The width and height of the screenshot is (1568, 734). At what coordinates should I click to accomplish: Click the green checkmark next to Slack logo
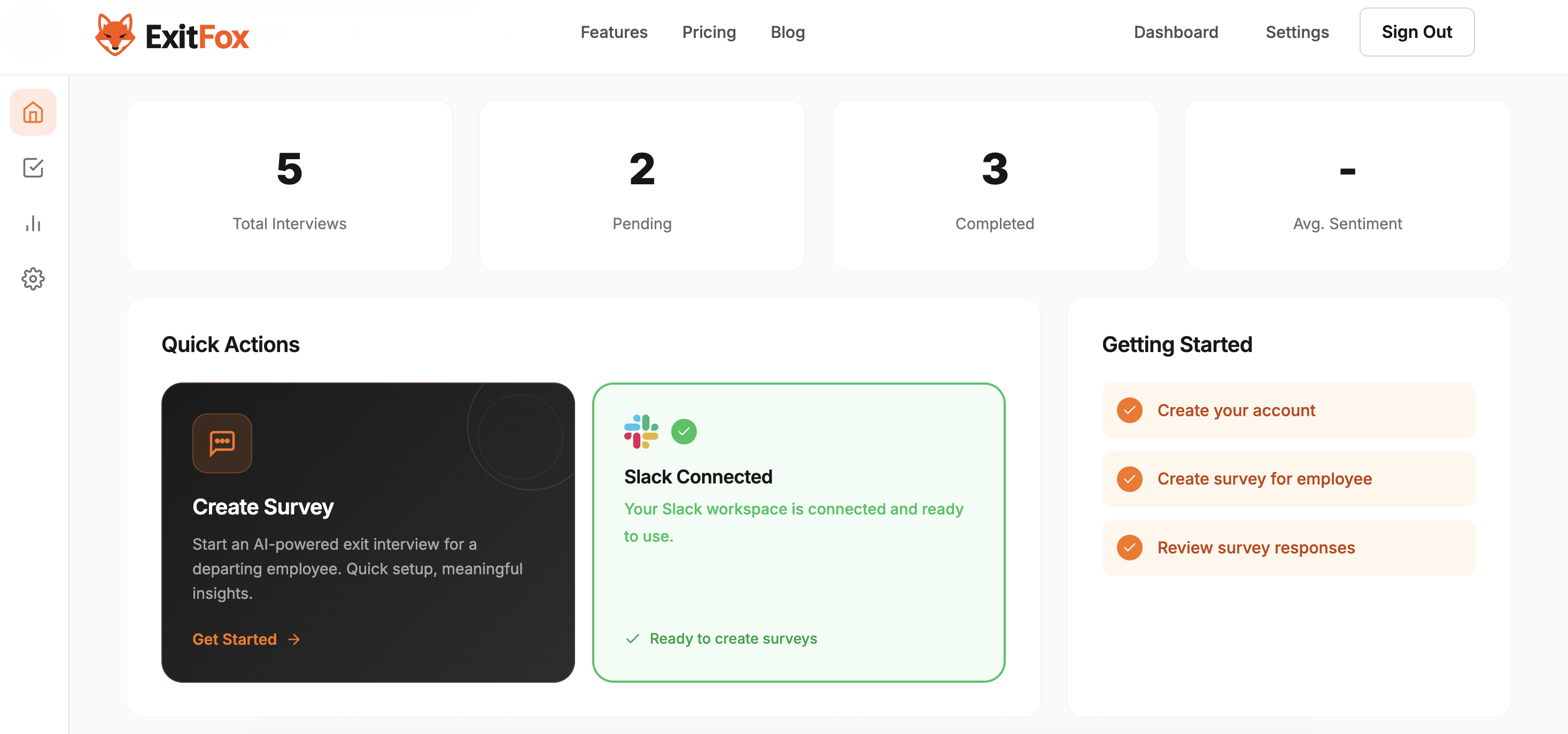pos(684,432)
